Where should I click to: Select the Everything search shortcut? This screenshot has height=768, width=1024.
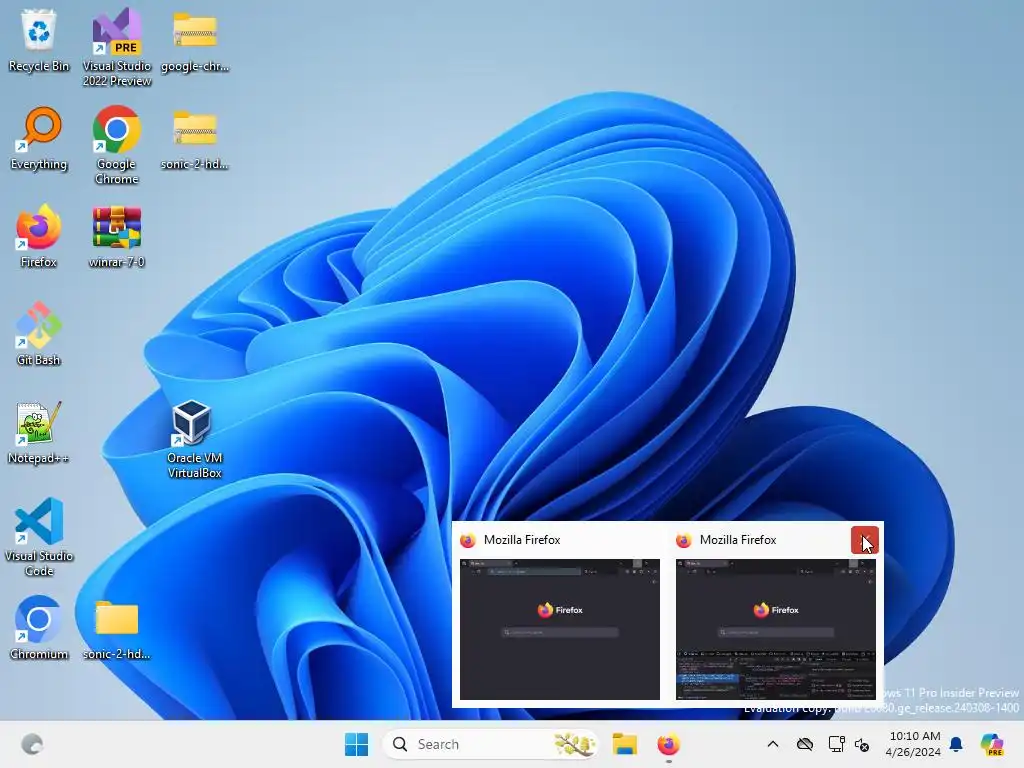click(x=39, y=138)
